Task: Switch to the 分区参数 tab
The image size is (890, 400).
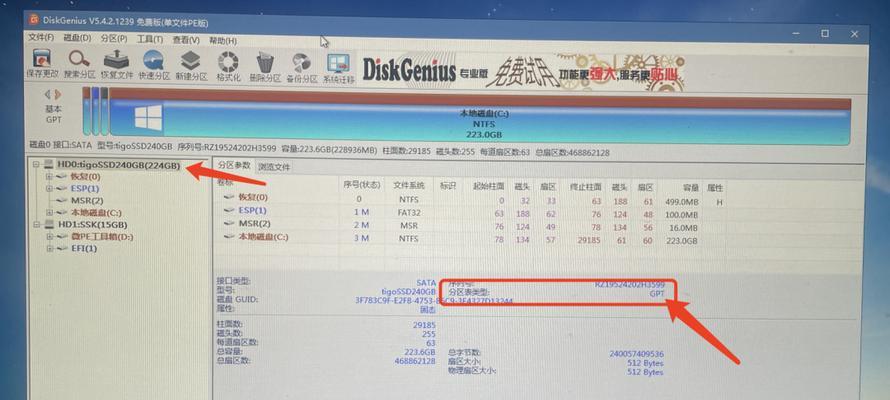Action: click(234, 165)
